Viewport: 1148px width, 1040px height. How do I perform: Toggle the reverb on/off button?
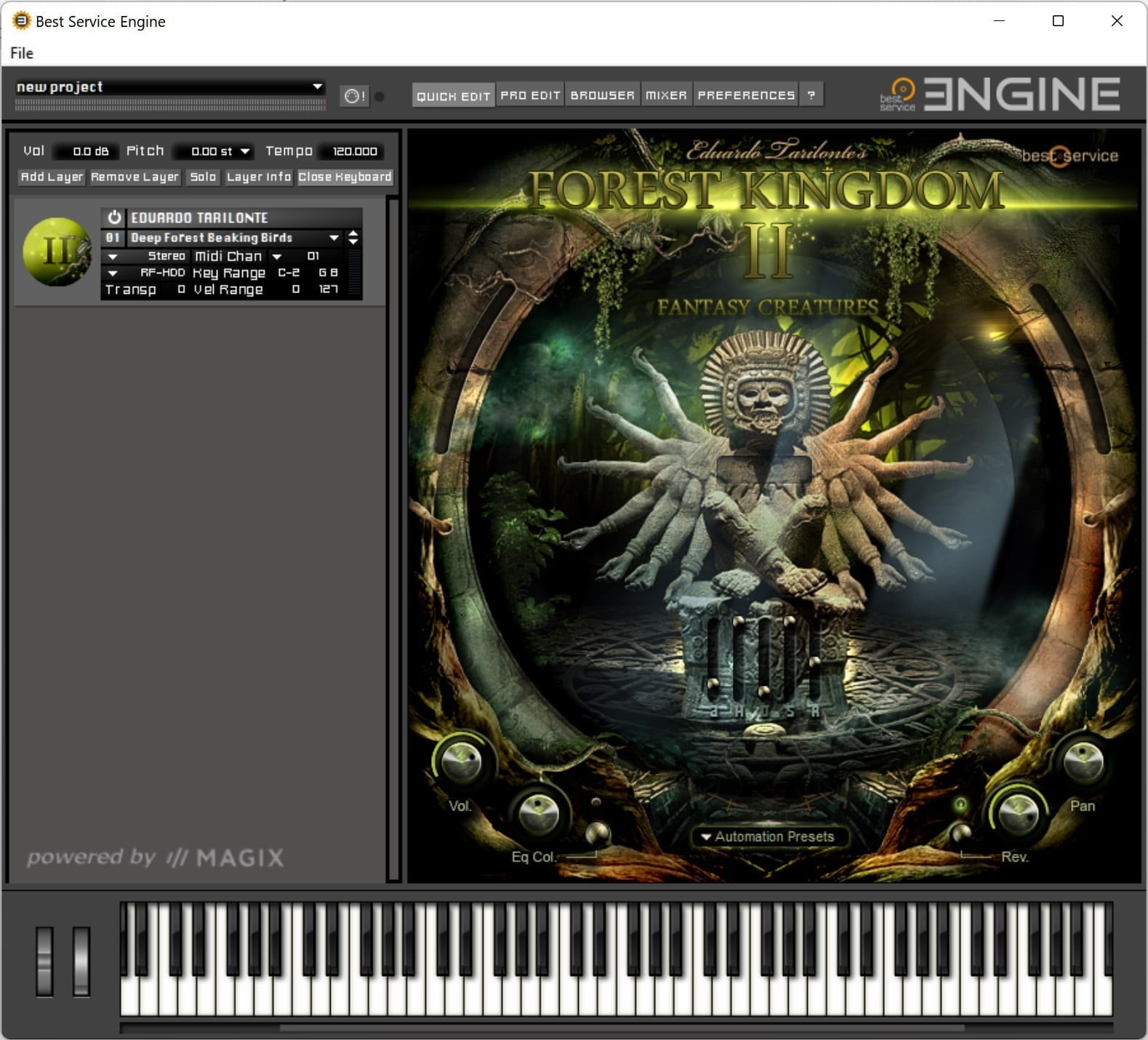(961, 831)
